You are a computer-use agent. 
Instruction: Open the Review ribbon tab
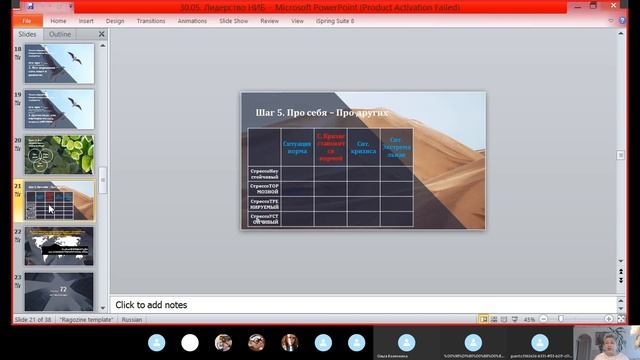pos(269,21)
